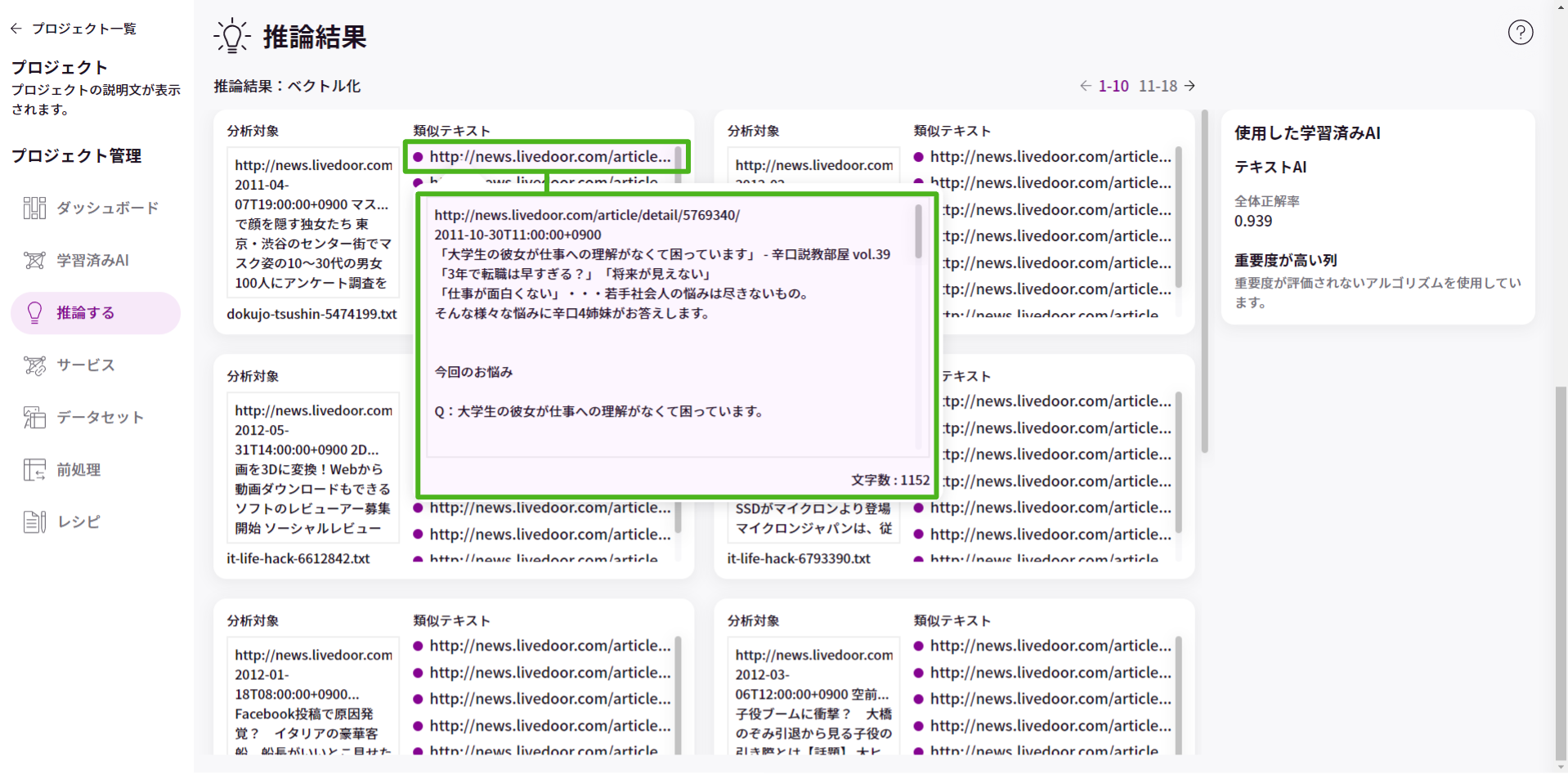Viewport: 1568px width, 774px height.
Task: Click the 推論する lightbulb icon
Action: point(34,313)
